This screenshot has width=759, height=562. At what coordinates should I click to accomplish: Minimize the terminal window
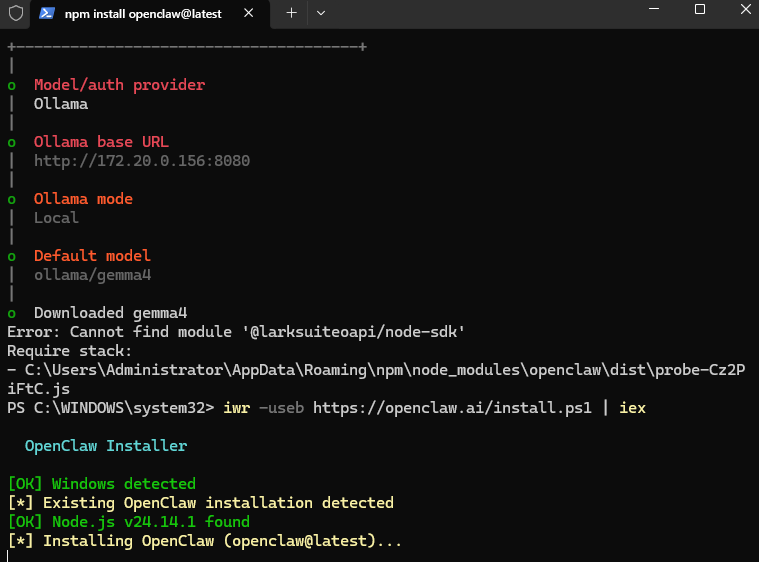(x=654, y=9)
